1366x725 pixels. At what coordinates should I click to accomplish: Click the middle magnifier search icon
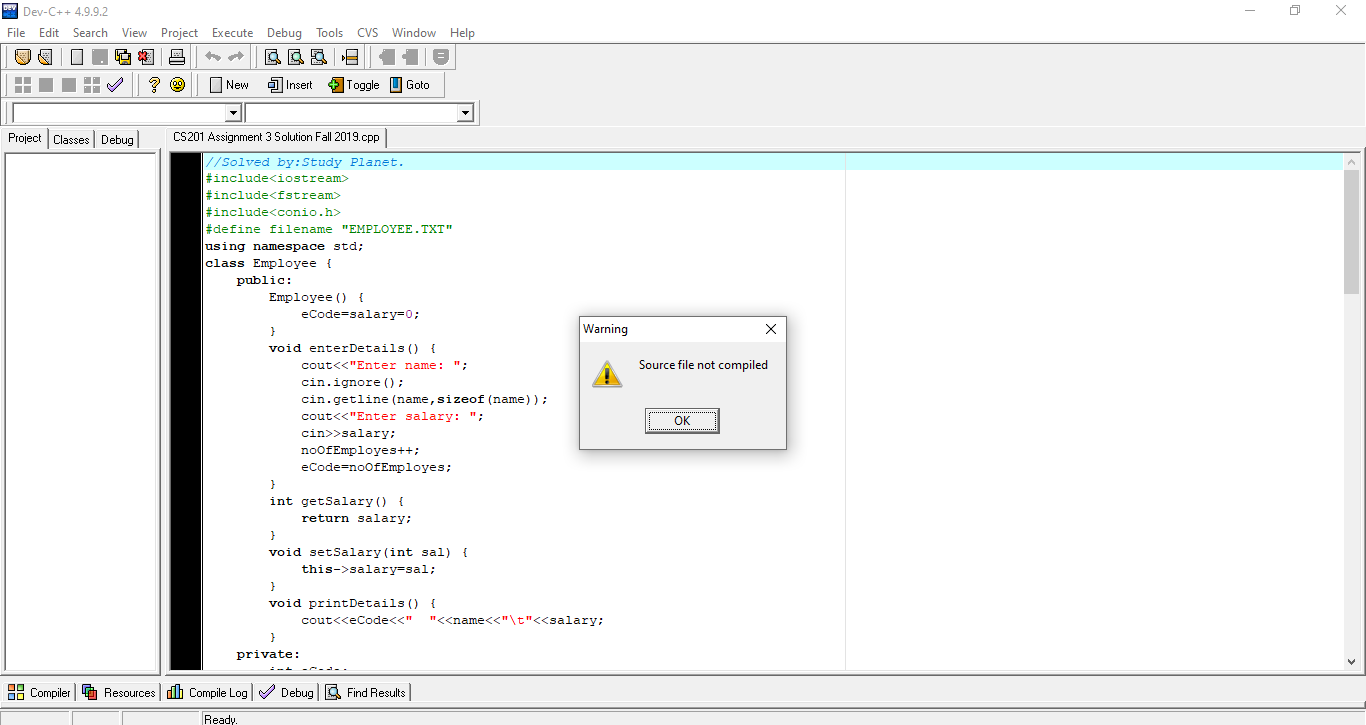(x=295, y=57)
